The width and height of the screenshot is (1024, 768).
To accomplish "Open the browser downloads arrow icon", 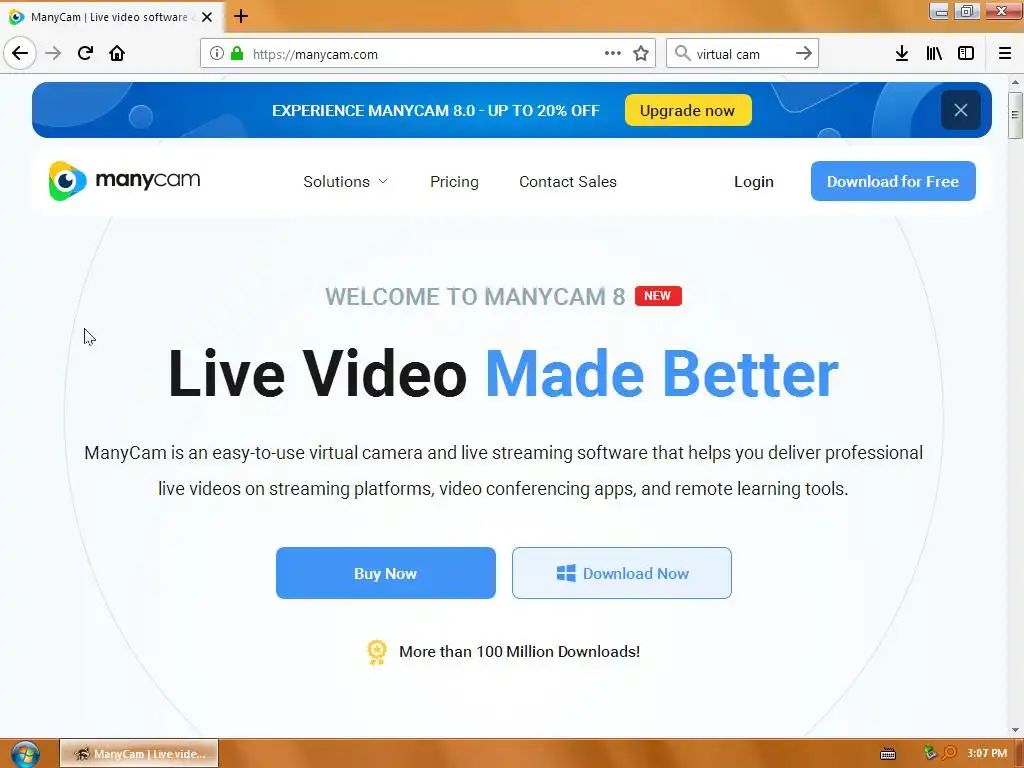I will point(902,54).
